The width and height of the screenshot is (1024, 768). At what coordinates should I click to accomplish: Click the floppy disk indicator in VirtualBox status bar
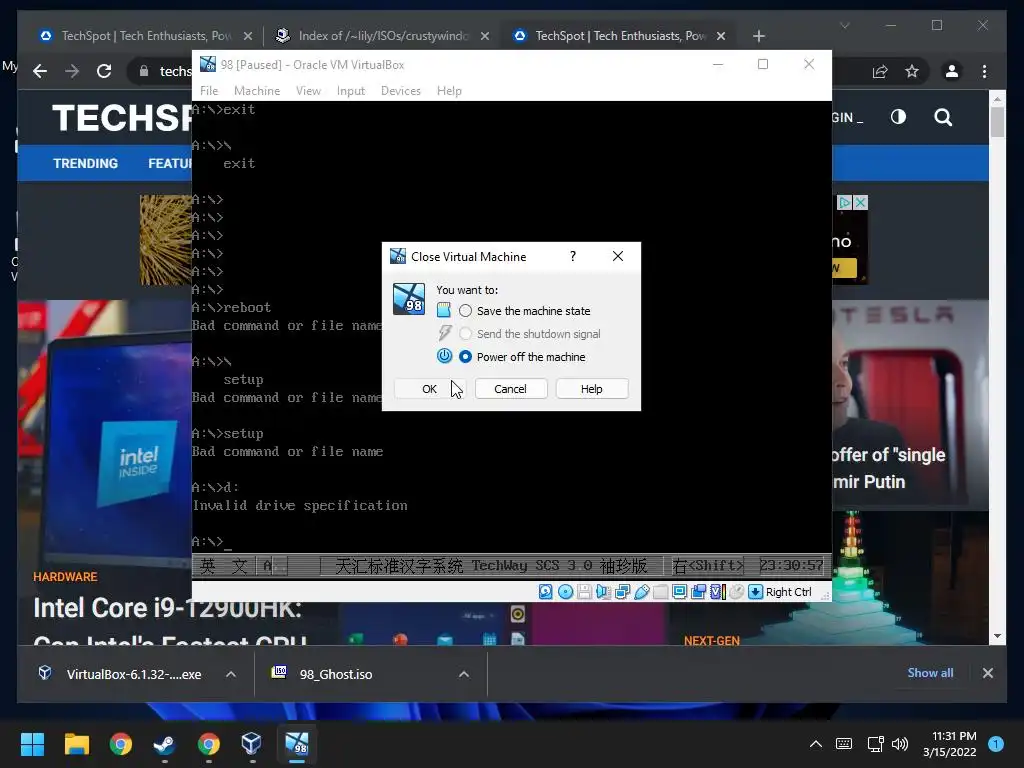pos(584,592)
